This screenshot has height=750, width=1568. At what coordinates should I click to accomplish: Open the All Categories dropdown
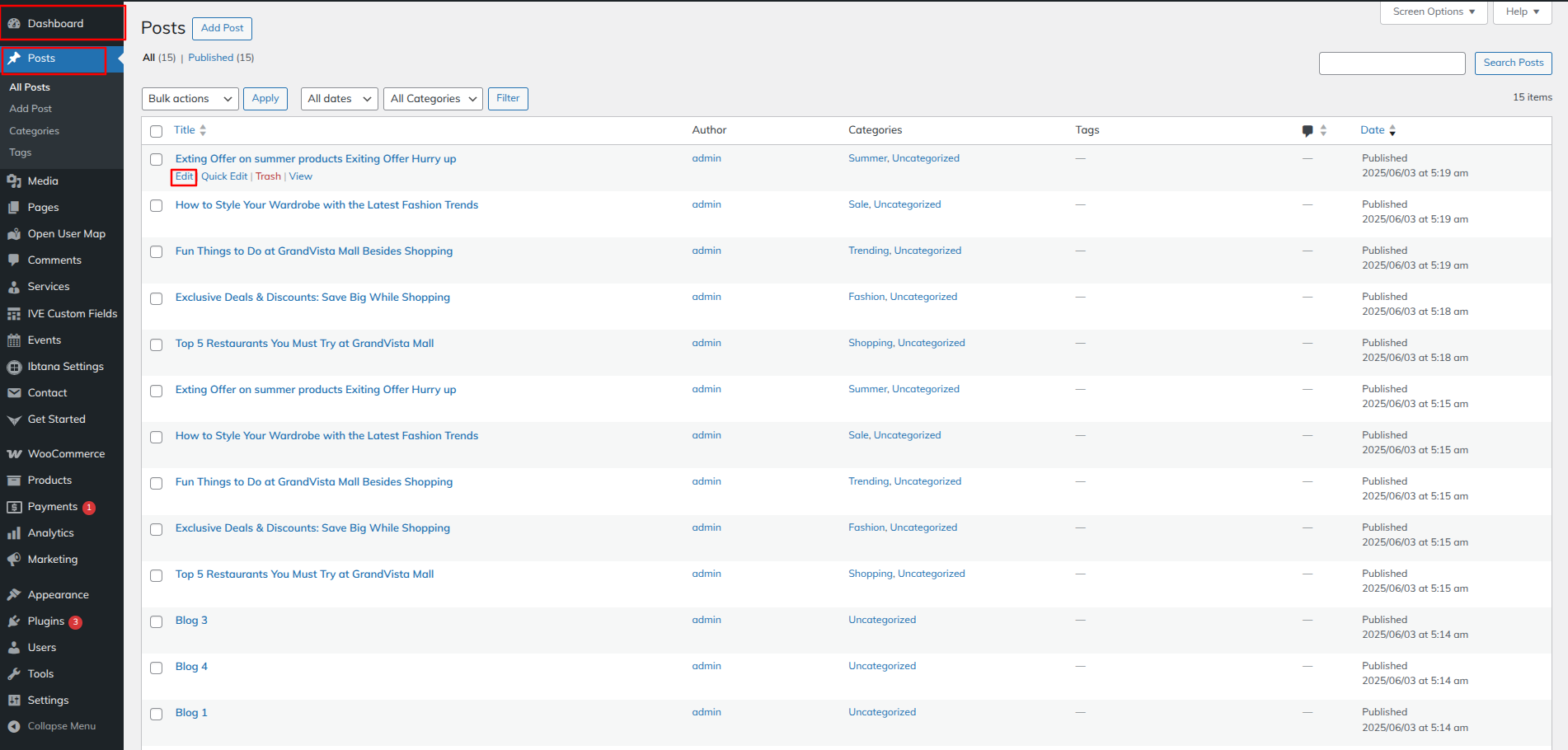[x=433, y=99]
